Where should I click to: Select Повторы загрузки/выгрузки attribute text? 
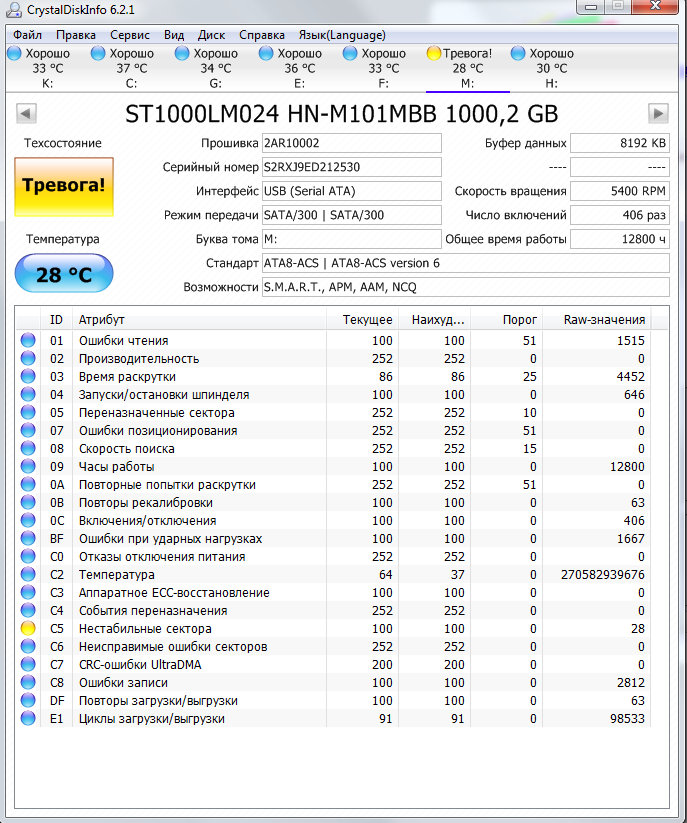click(158, 701)
